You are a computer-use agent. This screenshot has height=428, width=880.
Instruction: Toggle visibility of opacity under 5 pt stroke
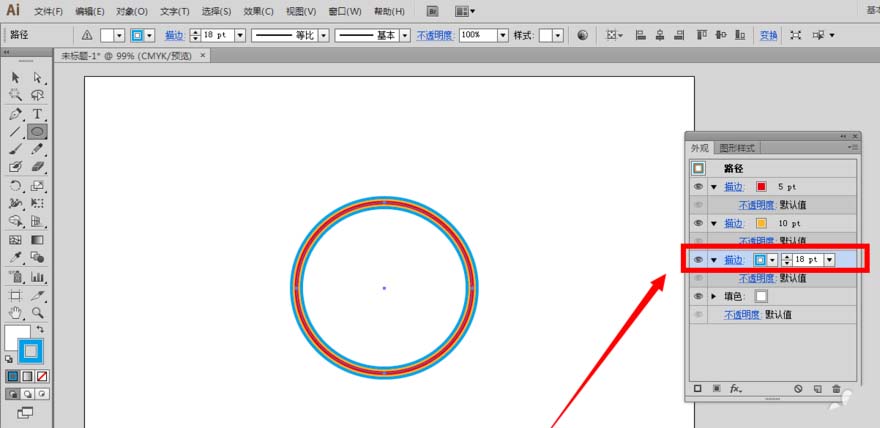[698, 205]
